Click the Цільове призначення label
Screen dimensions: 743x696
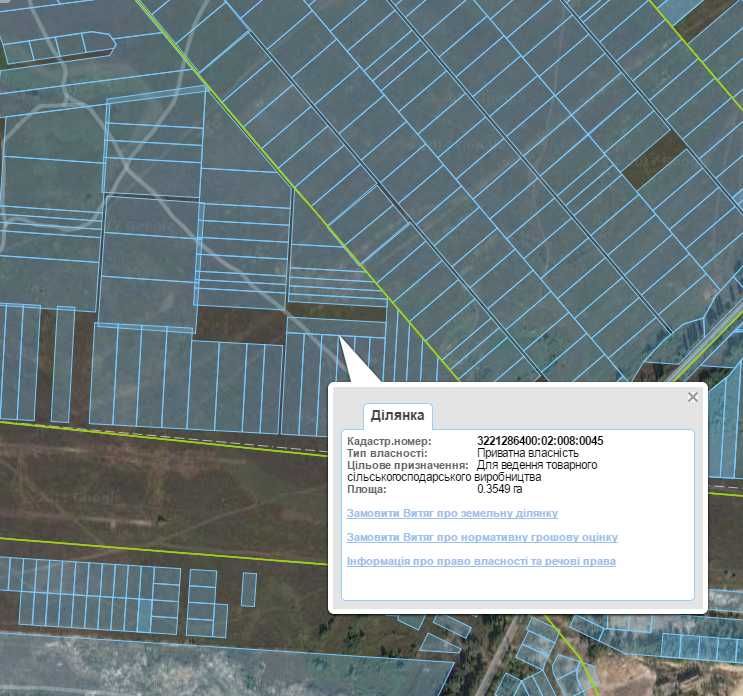click(408, 465)
